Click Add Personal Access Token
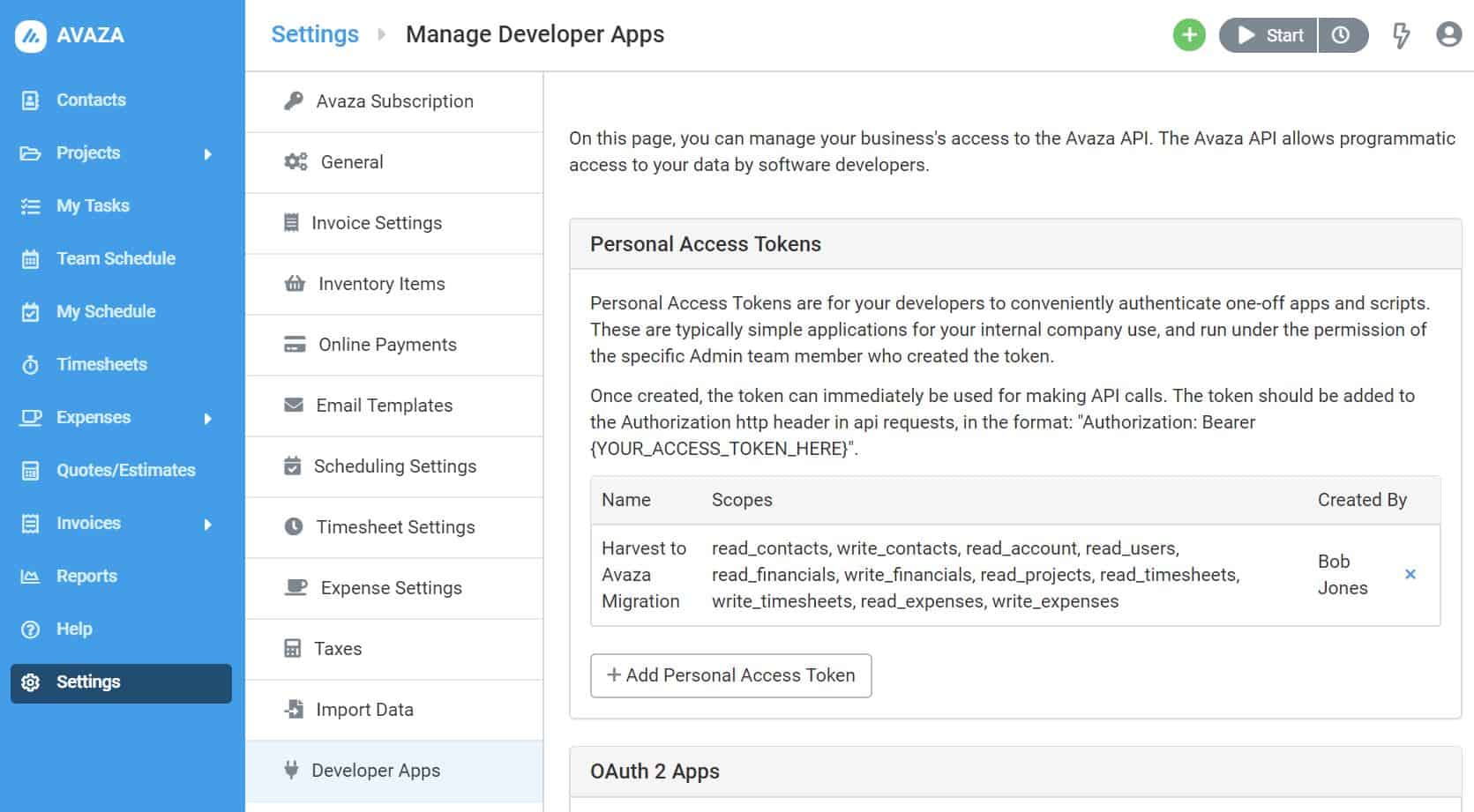This screenshot has height=812, width=1474. 730,675
